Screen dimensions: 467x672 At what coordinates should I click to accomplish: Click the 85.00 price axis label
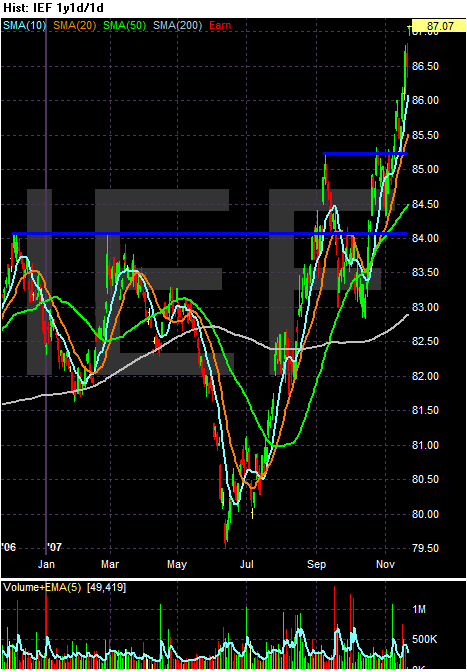click(x=425, y=170)
